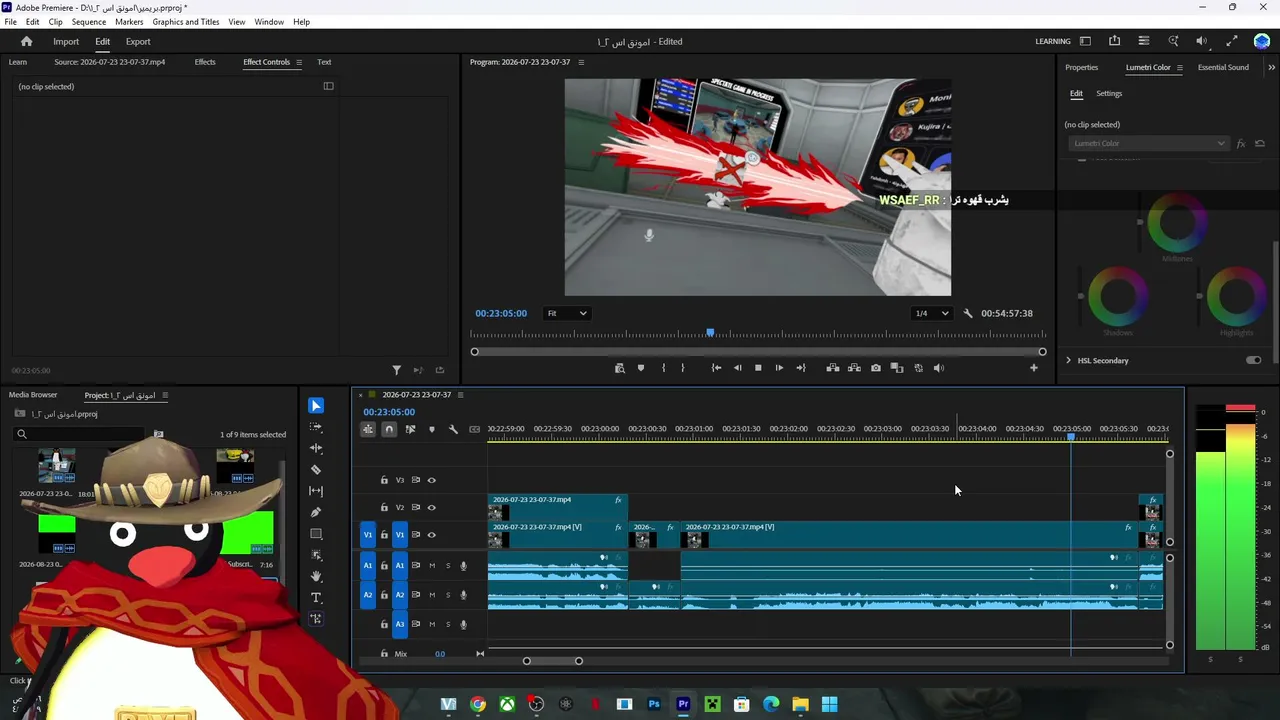Image resolution: width=1280 pixels, height=720 pixels.
Task: Toggle HSL Secondary effect switch
Action: pos(1254,360)
